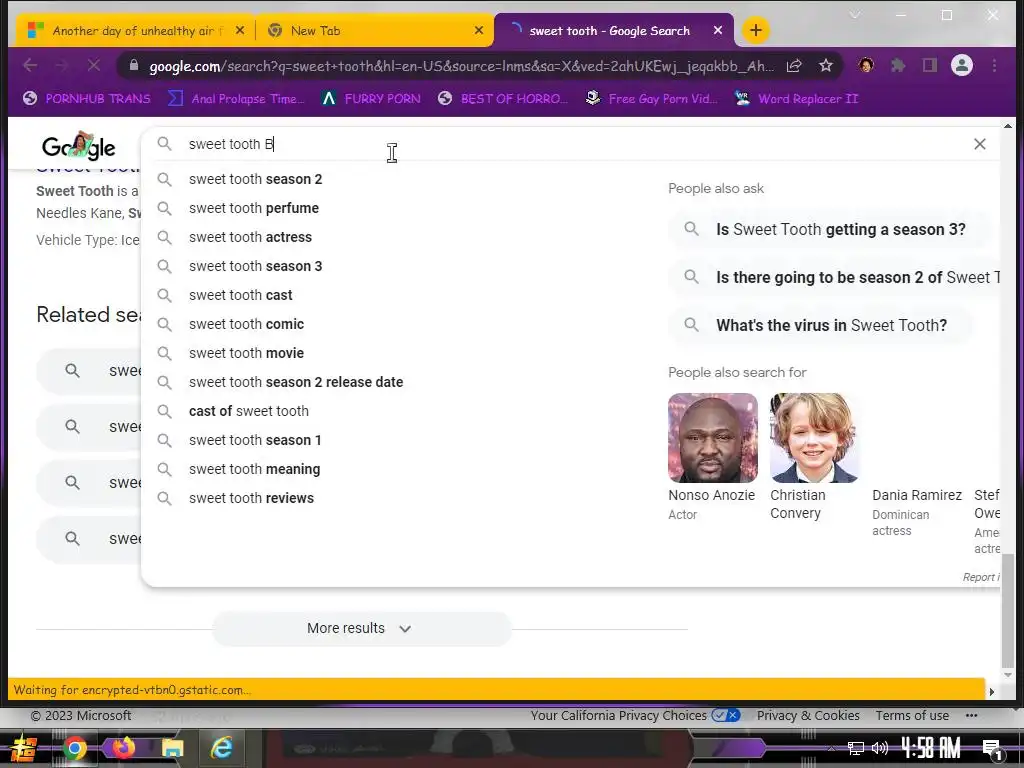This screenshot has height=768, width=1024.
Task: Click the scrollbar down arrow of the Google page
Action: (x=1008, y=675)
